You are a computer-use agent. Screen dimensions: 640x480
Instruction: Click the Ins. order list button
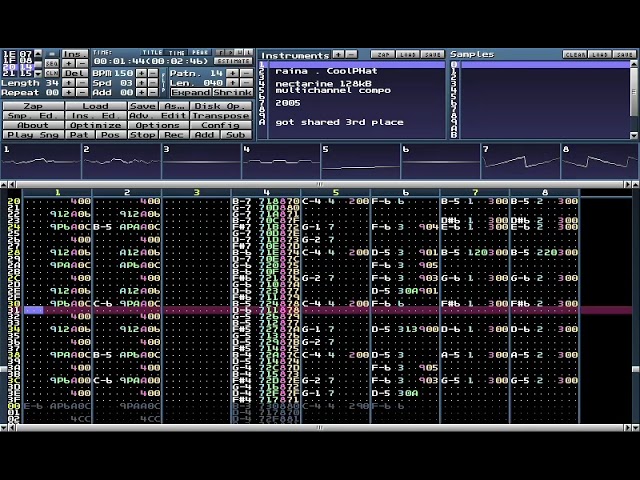pos(75,54)
